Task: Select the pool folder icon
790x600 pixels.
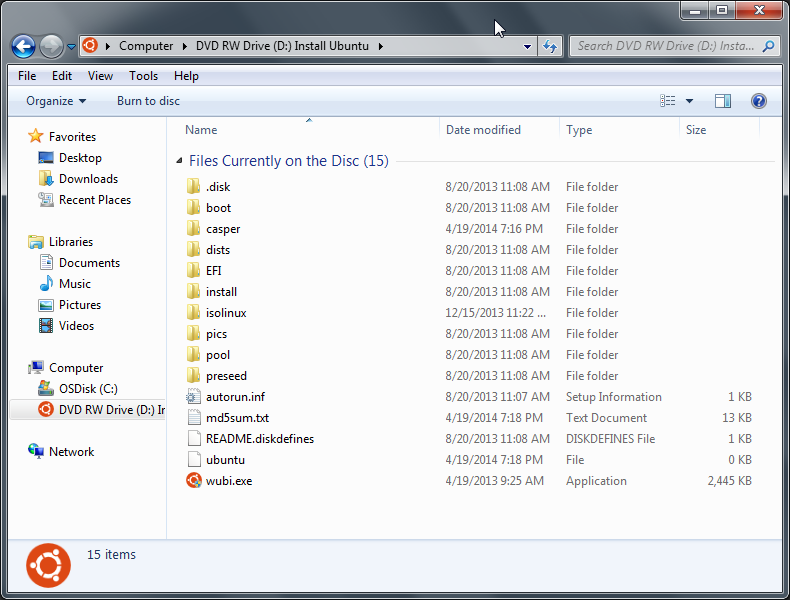Action: click(x=193, y=355)
